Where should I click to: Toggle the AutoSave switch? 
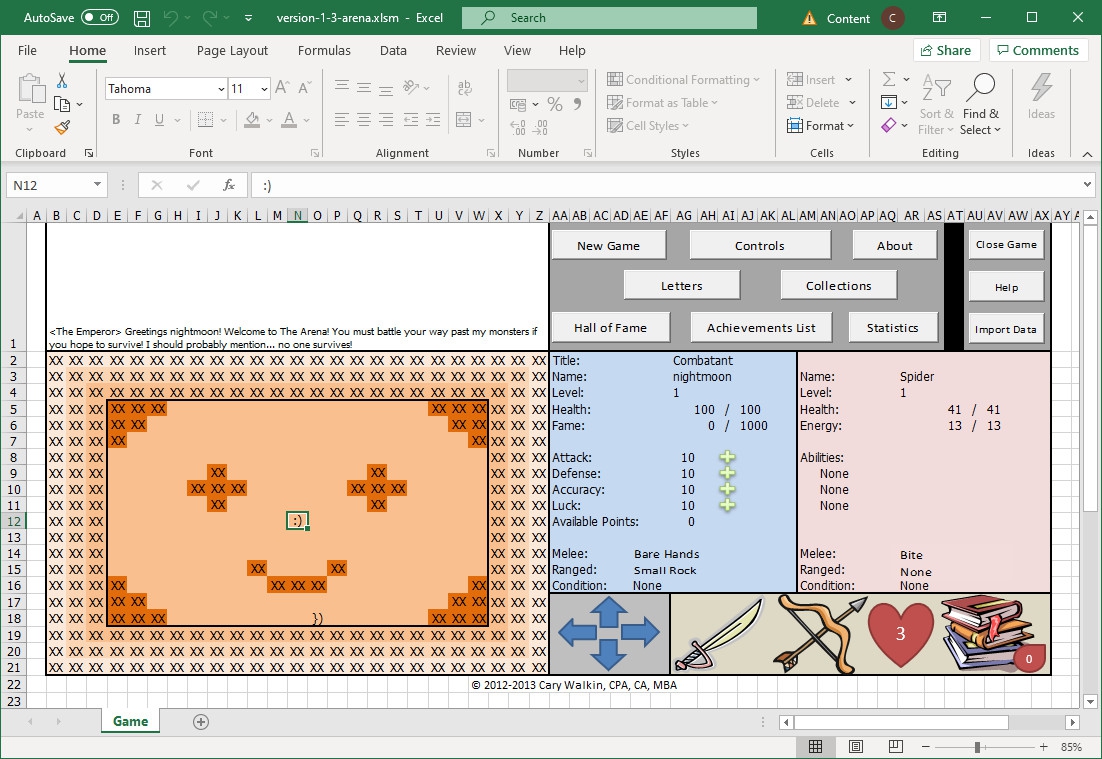pyautogui.click(x=99, y=18)
